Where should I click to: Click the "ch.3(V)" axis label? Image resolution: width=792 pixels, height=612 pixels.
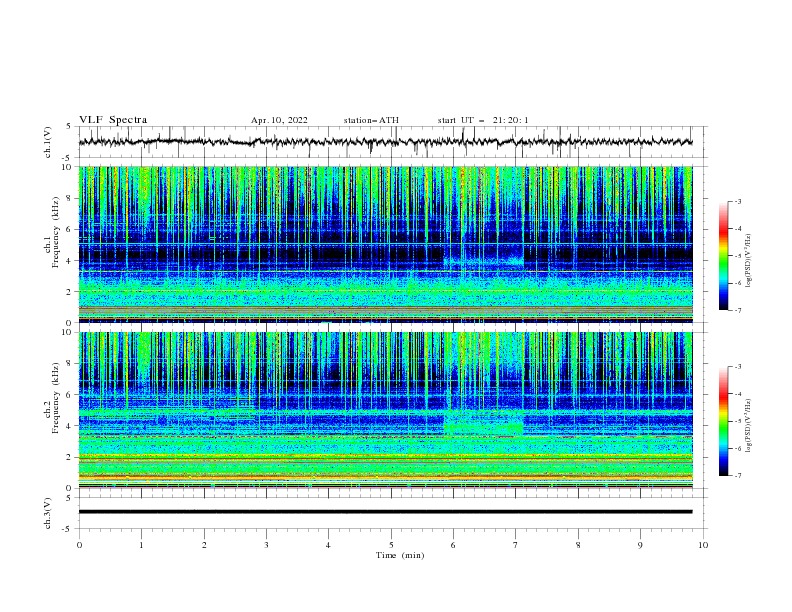tap(48, 513)
